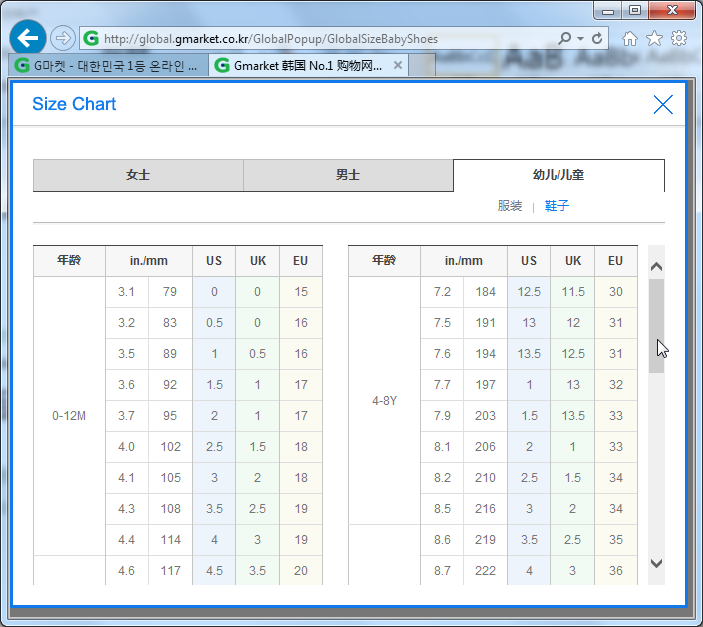Open favorites with the star icon
Screen dimensions: 703x627
pos(654,39)
